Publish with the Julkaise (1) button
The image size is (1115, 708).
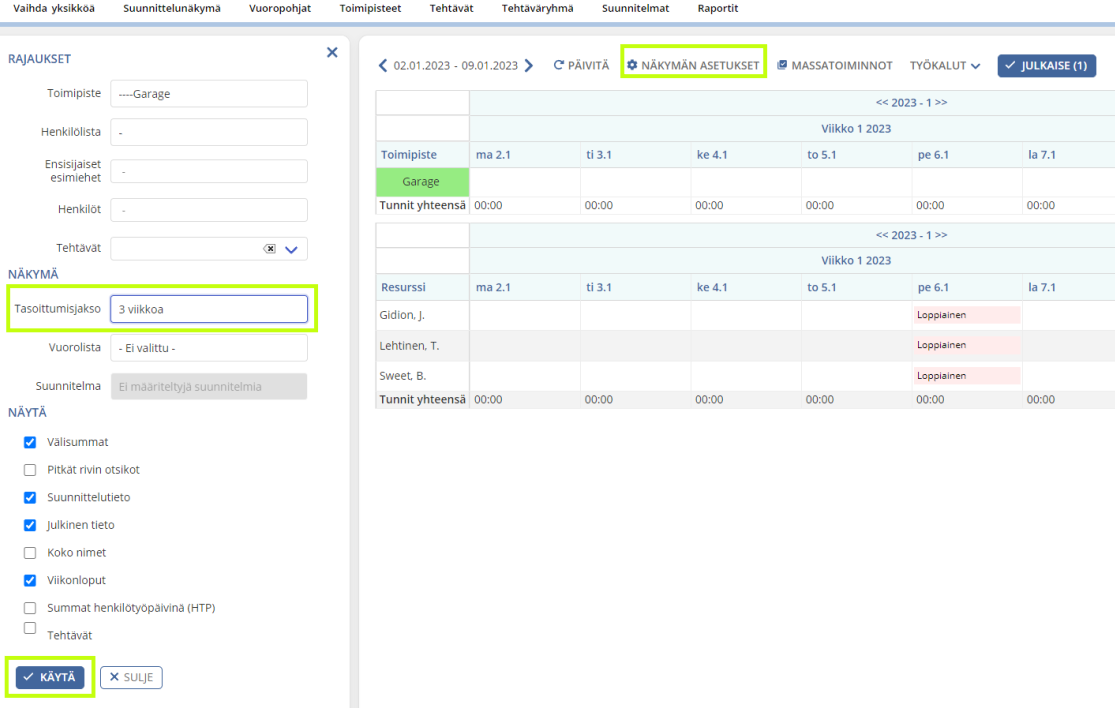(1047, 65)
